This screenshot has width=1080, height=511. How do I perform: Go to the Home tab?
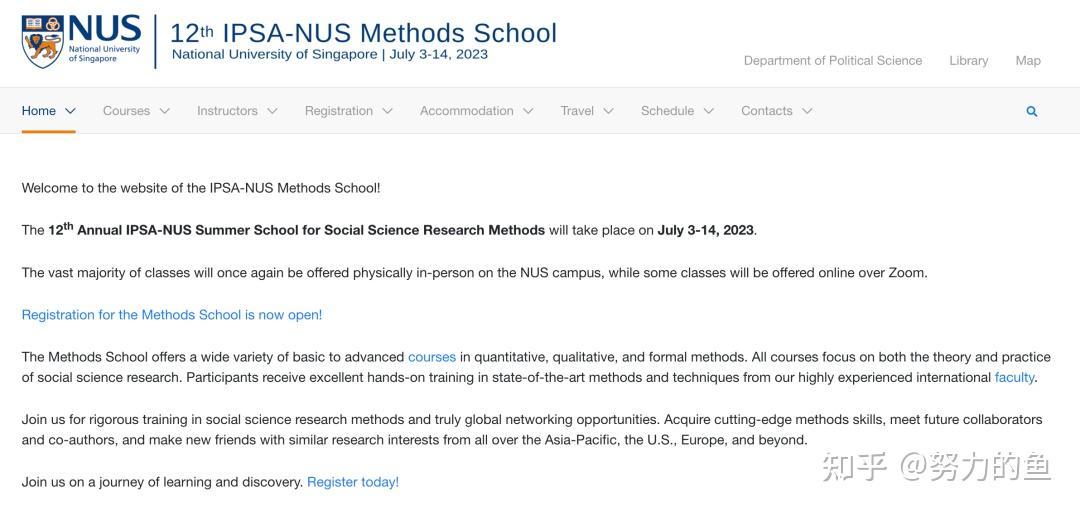[39, 111]
